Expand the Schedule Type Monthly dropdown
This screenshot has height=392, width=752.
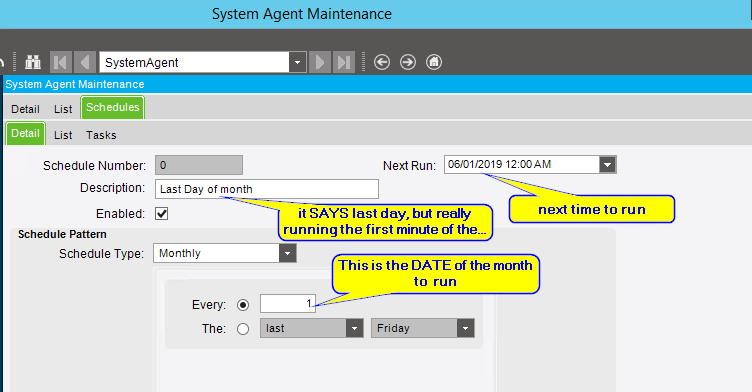coord(287,253)
